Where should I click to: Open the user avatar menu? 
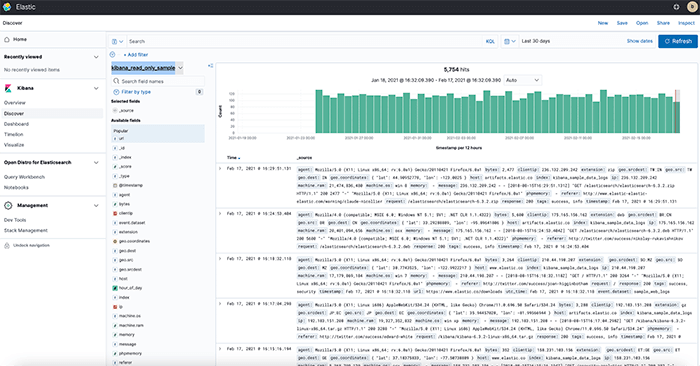point(692,7)
